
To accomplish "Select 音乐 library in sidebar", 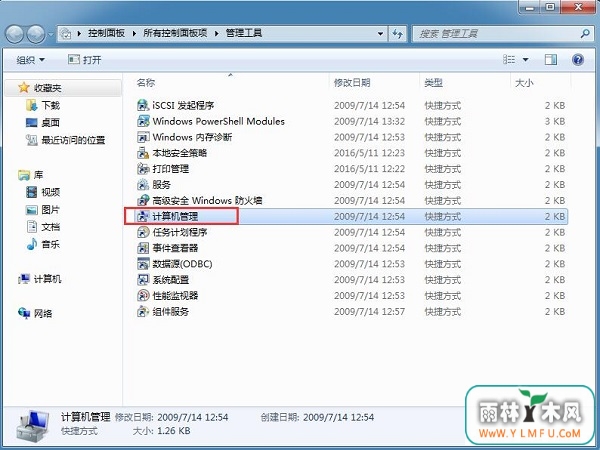I will [43, 244].
